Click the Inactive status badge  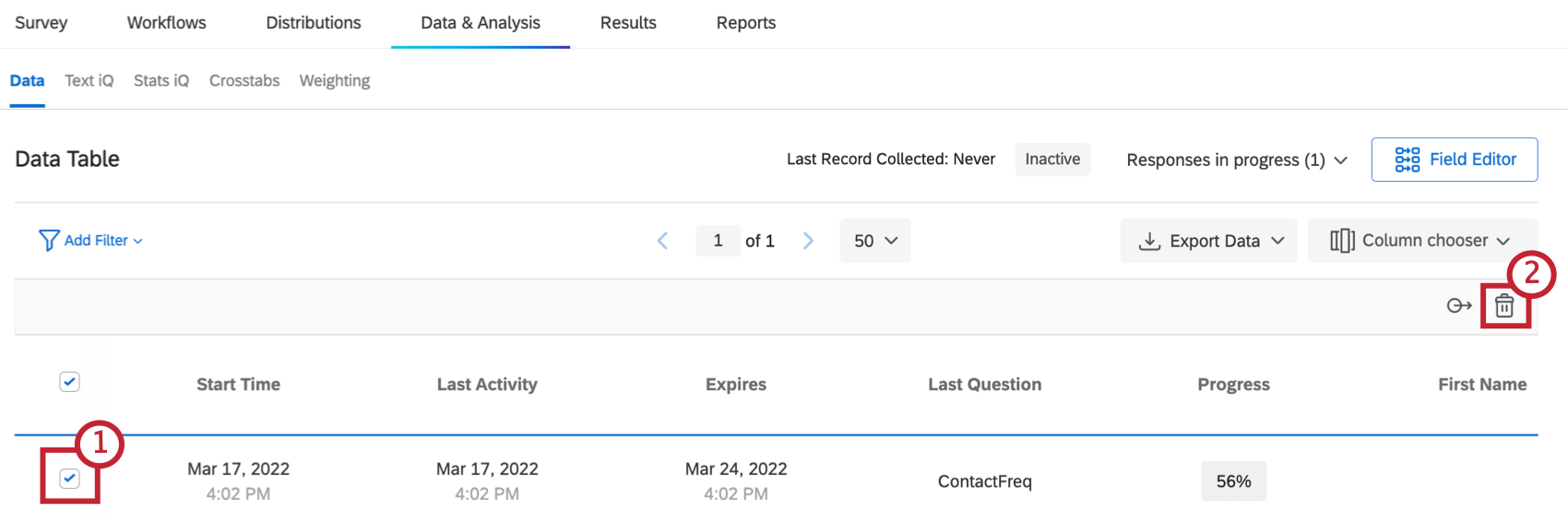coord(1052,160)
